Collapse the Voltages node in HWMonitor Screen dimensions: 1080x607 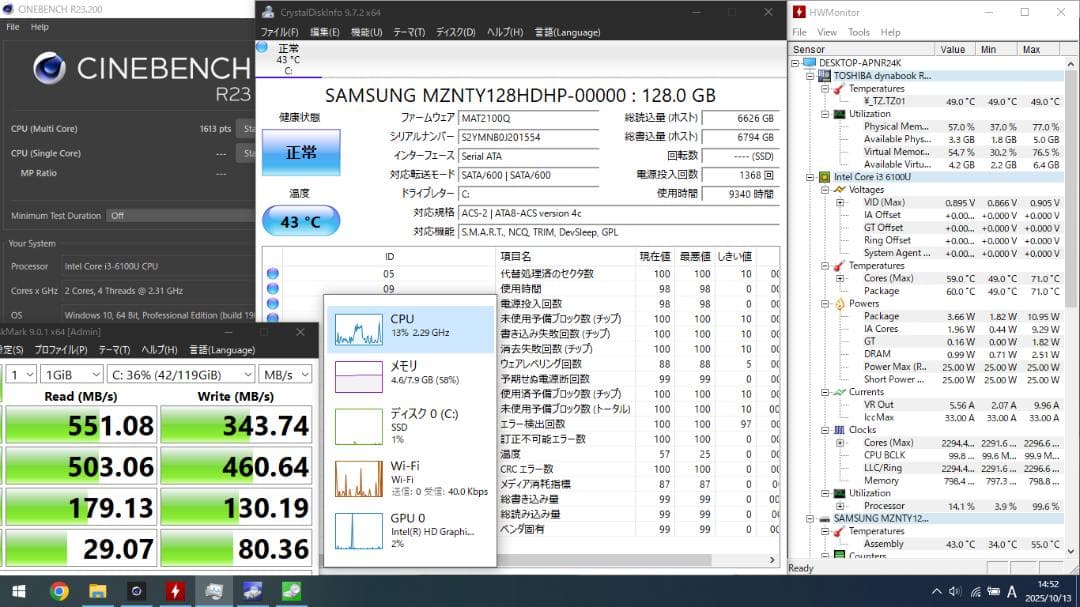(x=825, y=189)
